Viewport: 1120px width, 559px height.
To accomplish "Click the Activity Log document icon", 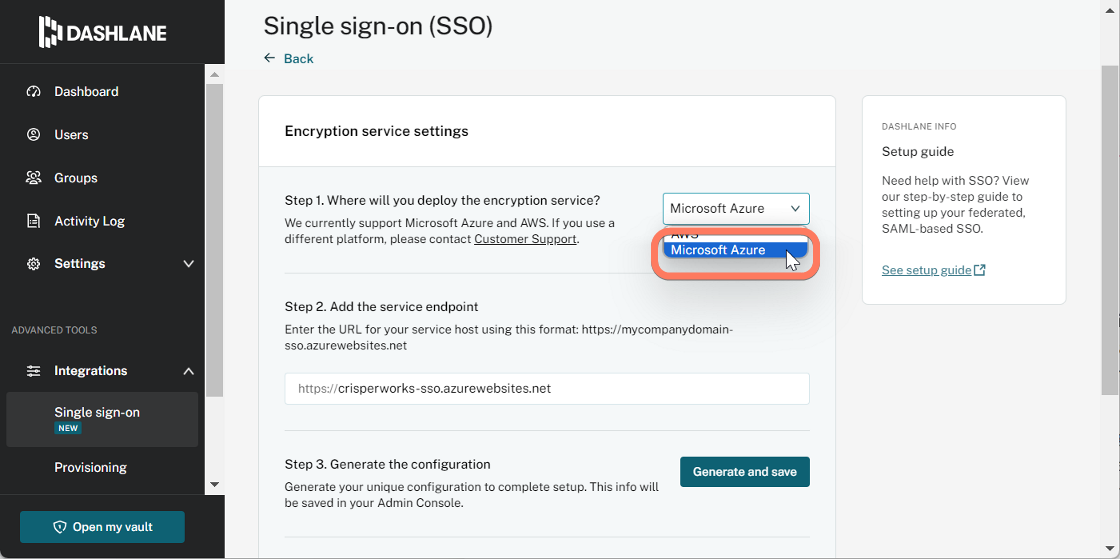I will [x=34, y=221].
